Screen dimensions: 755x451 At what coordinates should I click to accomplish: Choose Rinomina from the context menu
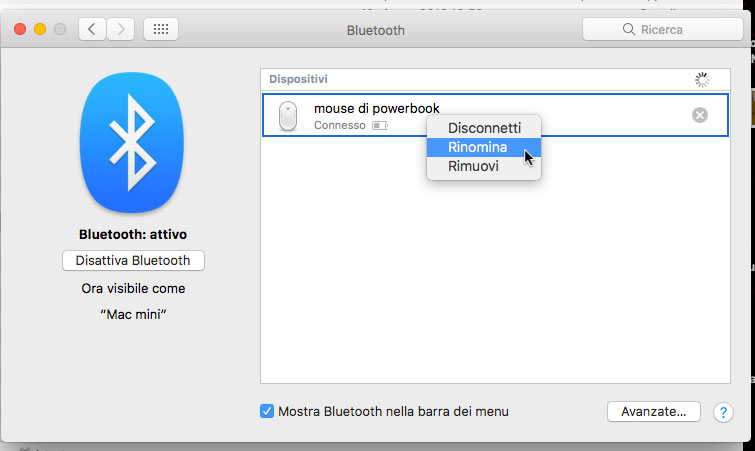(484, 147)
